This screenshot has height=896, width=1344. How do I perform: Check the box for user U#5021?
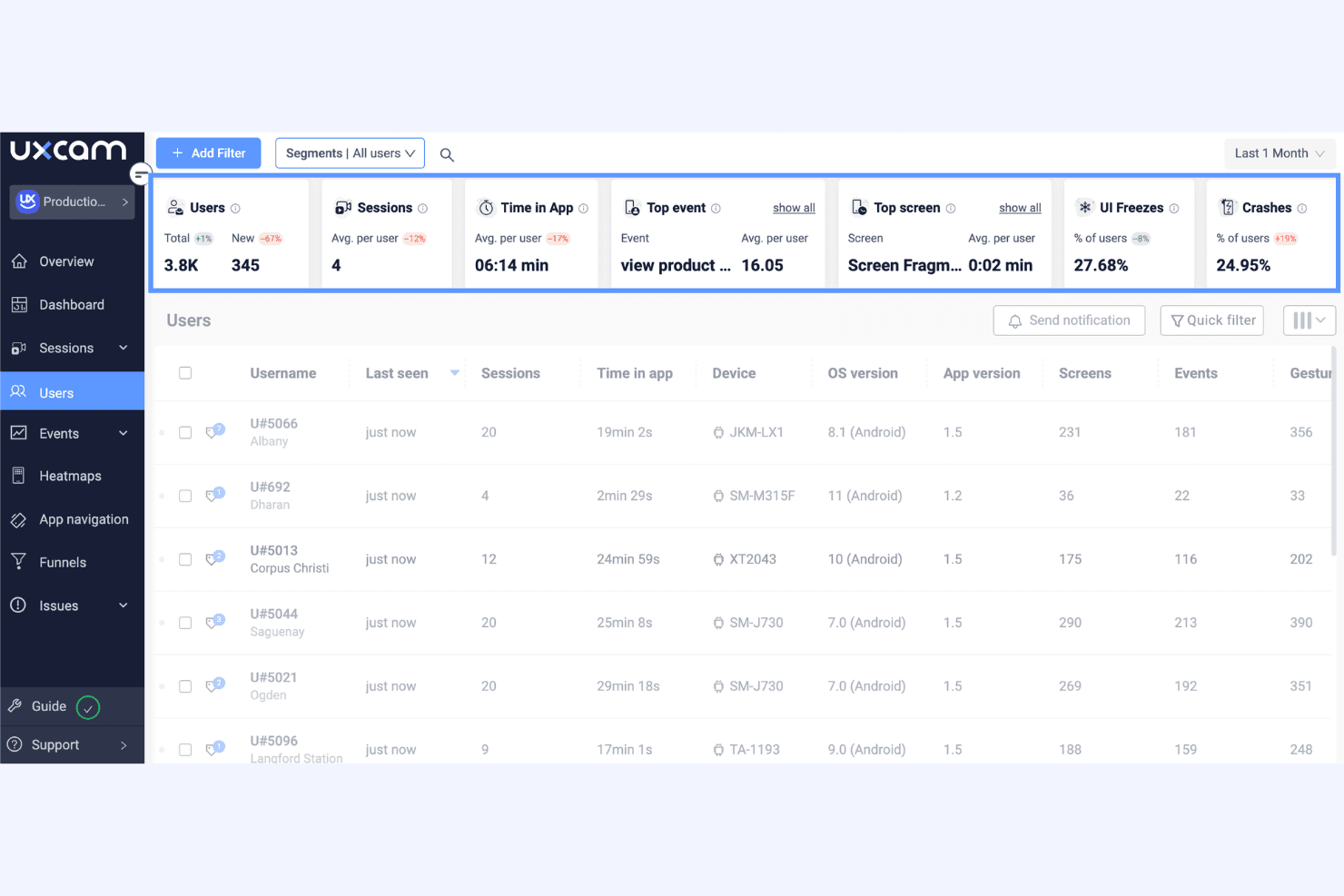185,687
